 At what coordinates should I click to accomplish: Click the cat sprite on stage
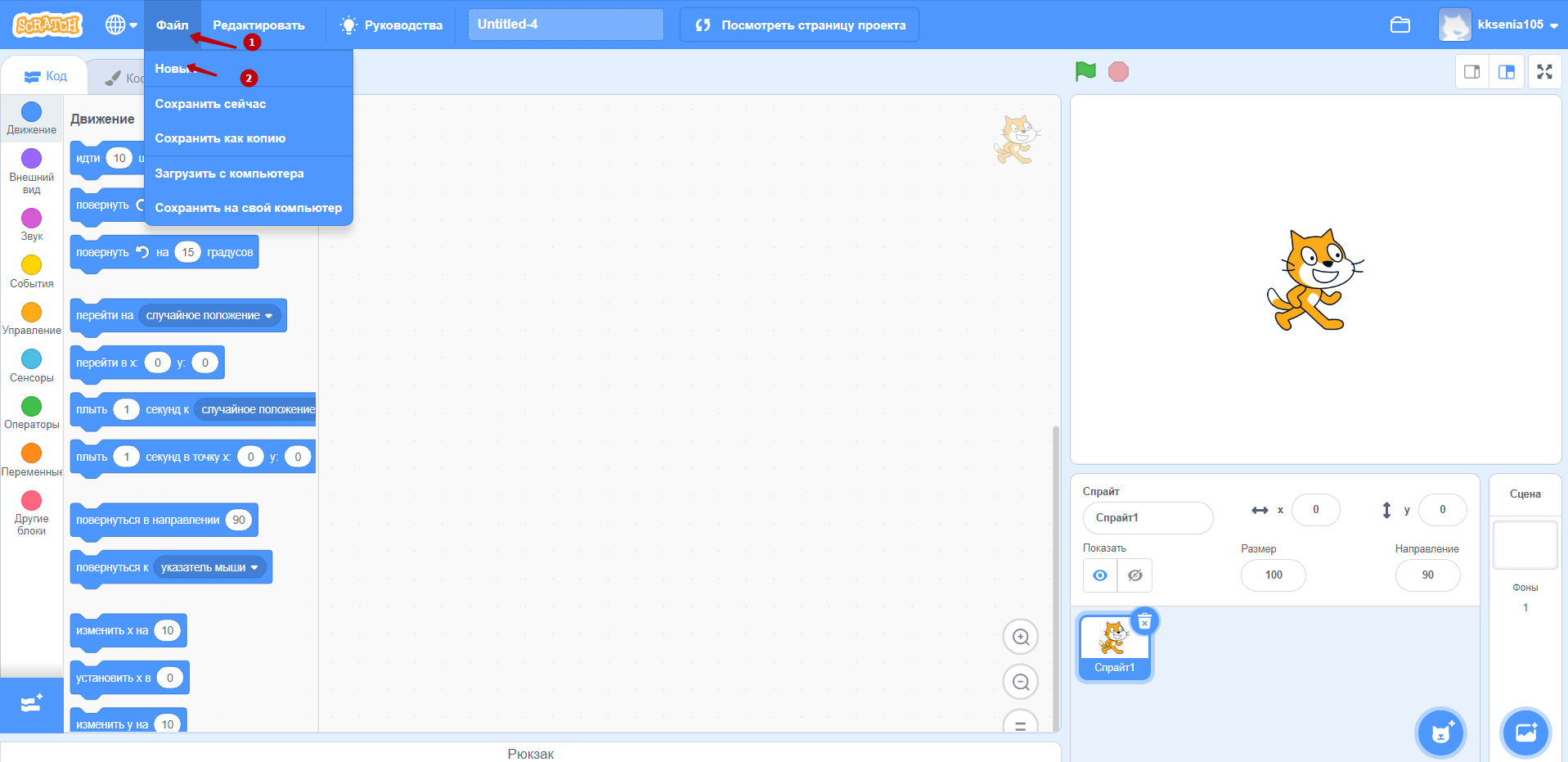pos(1314,280)
